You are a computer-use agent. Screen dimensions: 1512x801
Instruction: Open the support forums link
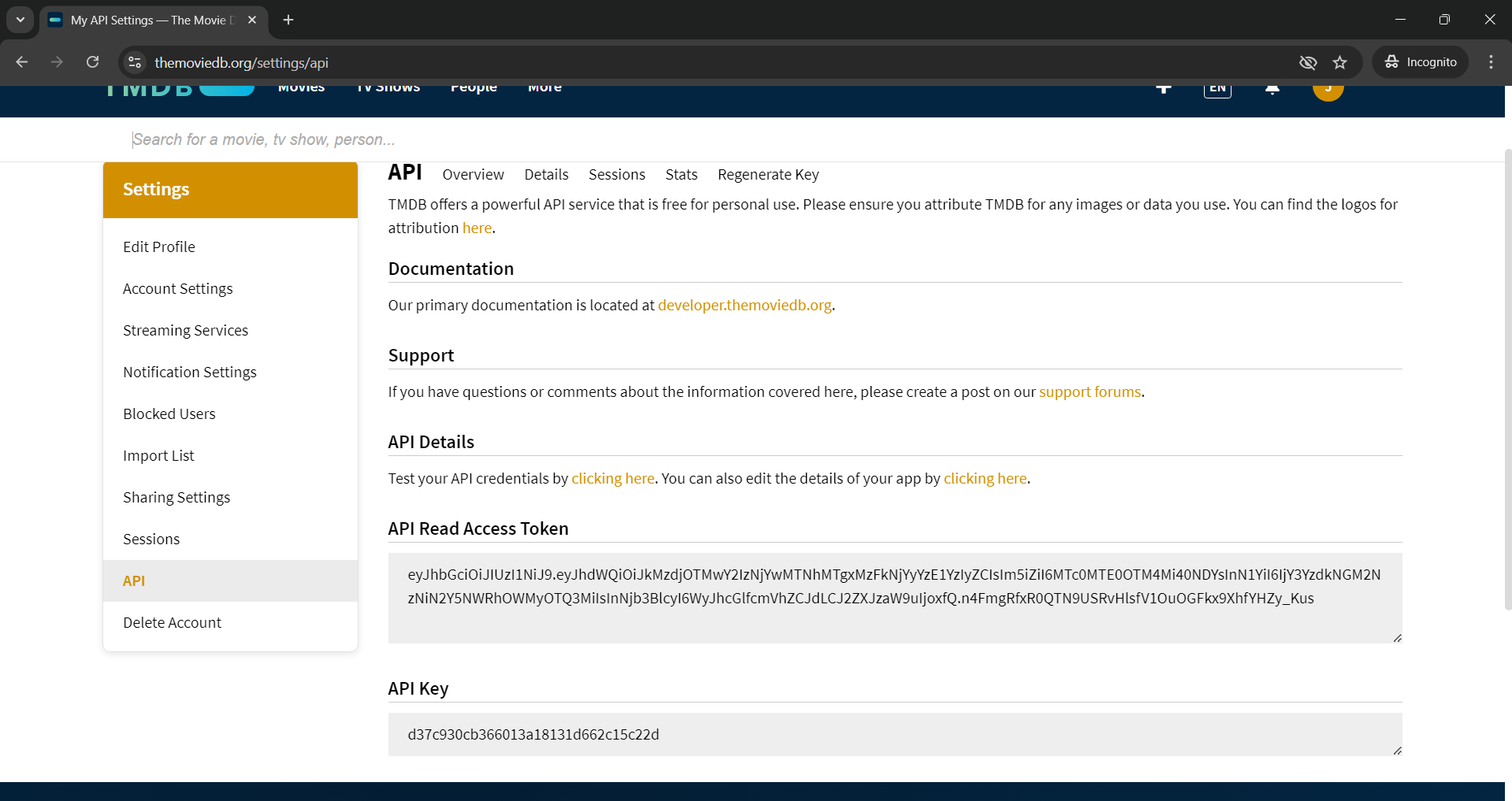coord(1090,391)
